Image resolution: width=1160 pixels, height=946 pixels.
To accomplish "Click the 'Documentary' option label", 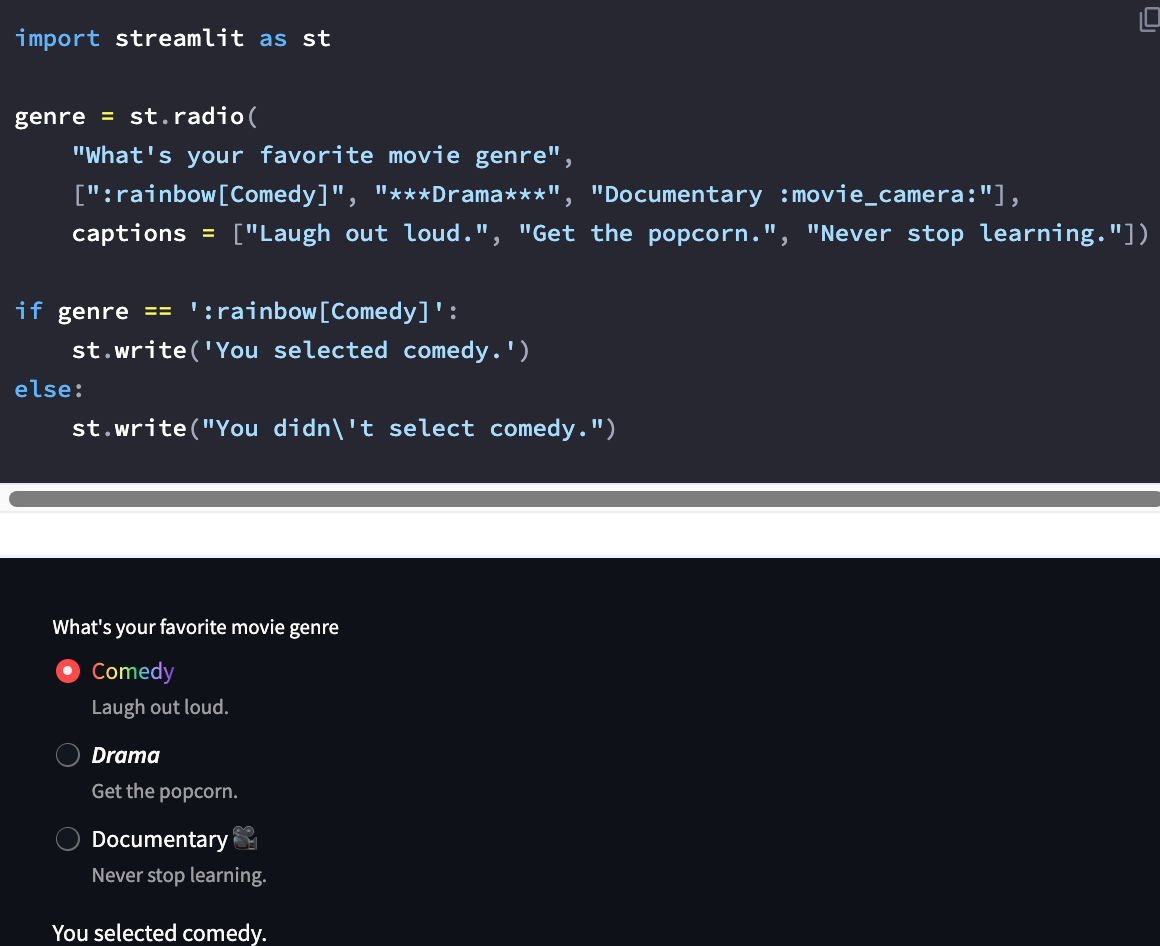I will (160, 839).
